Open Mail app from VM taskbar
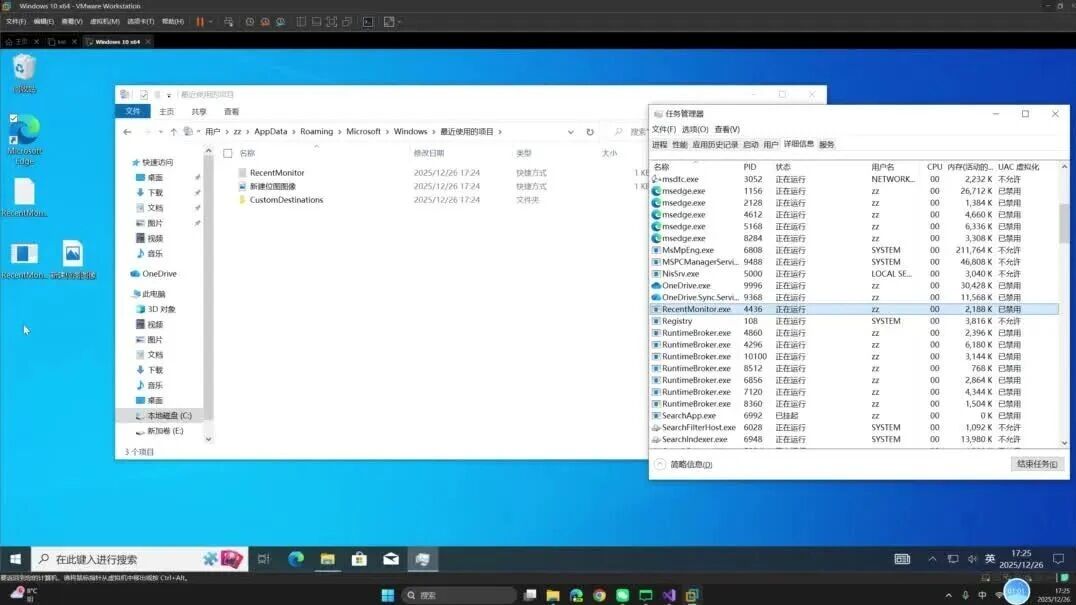 tap(391, 559)
